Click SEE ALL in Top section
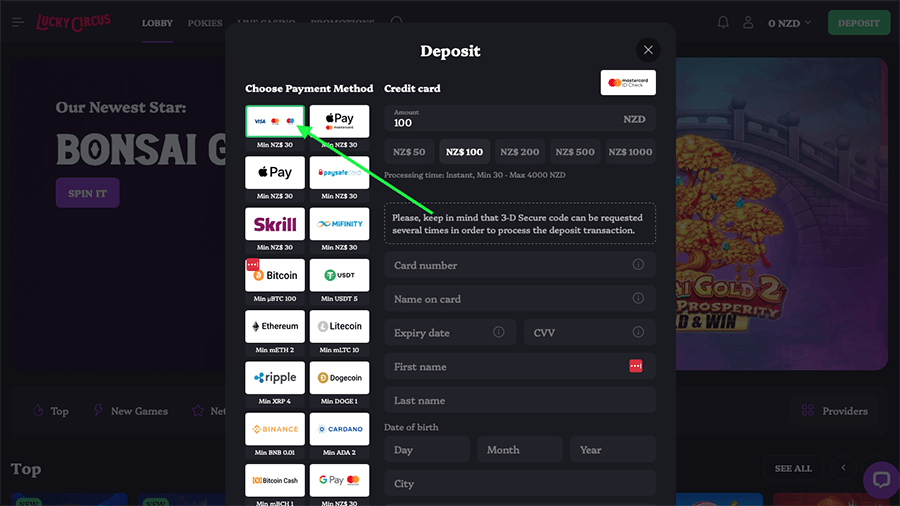 793,468
